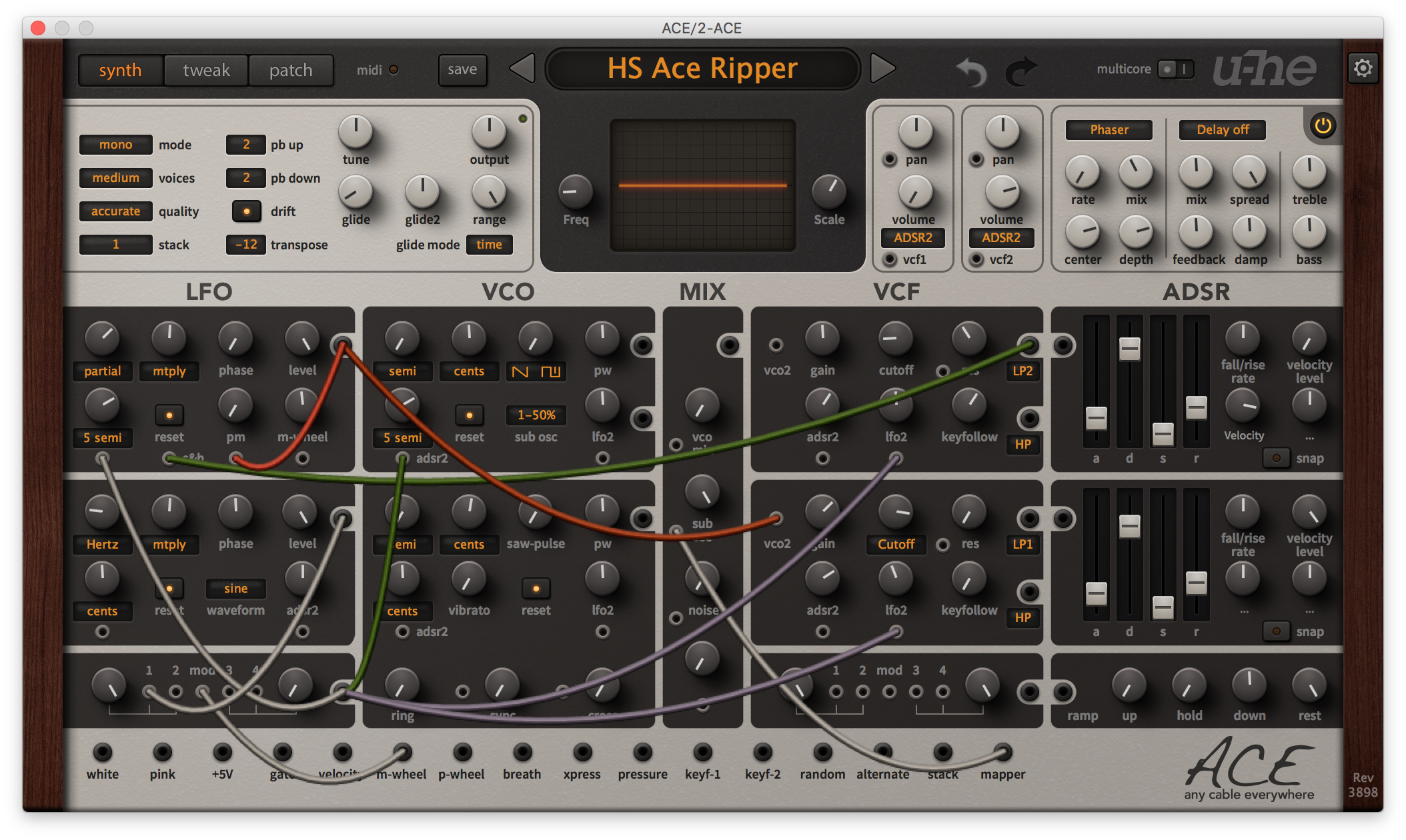Click the LFO1 partial mode field
The image size is (1406, 840).
(x=102, y=371)
